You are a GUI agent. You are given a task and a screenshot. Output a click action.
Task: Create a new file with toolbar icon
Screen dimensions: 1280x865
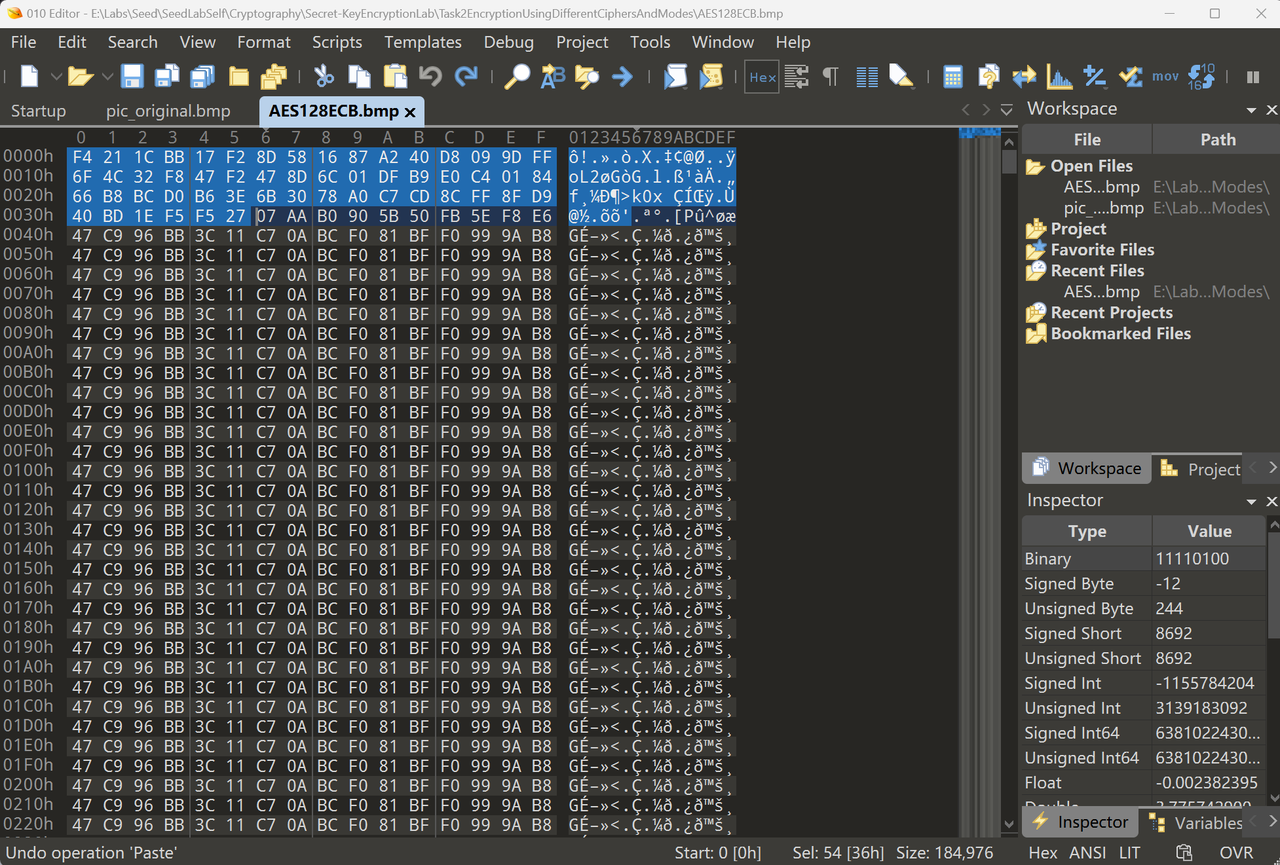coord(30,77)
